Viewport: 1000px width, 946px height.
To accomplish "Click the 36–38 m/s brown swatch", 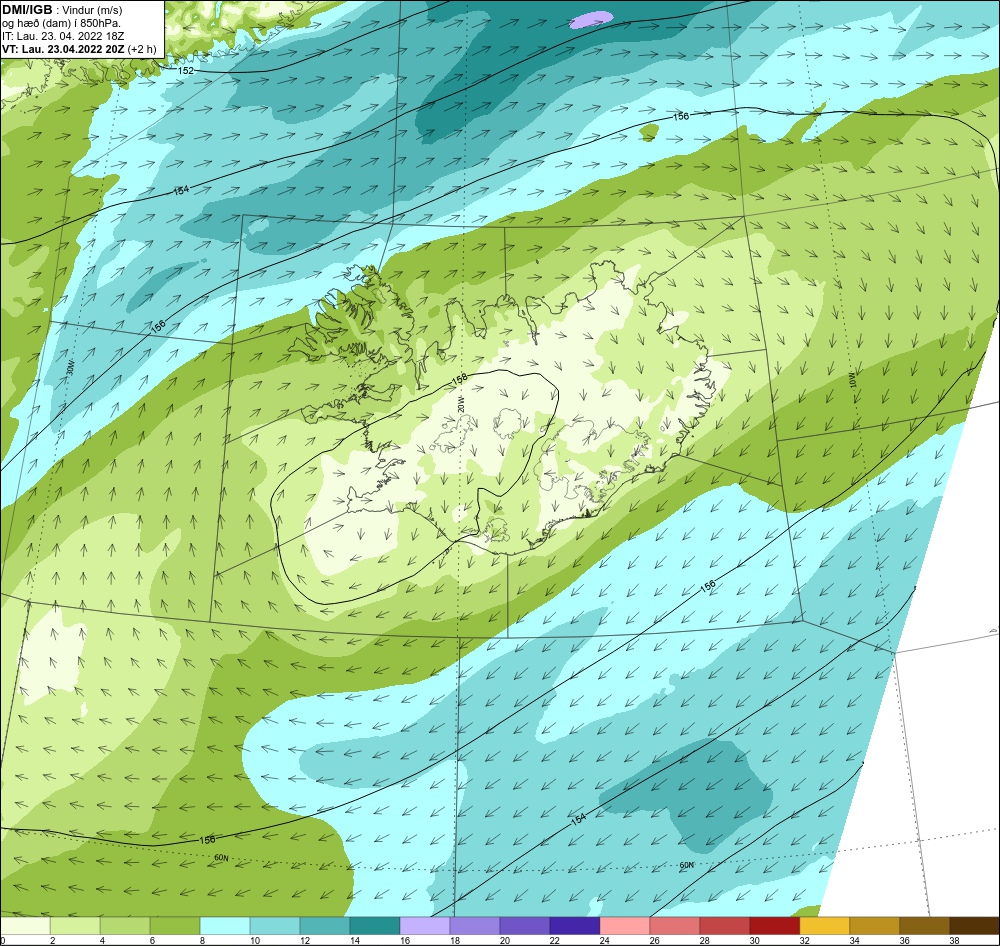I will pyautogui.click(x=924, y=926).
